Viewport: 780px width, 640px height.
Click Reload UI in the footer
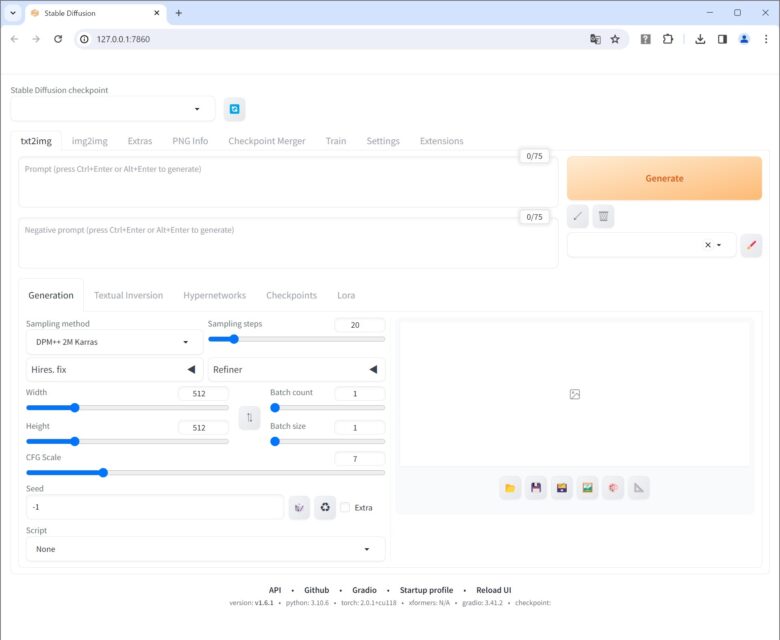(493, 590)
